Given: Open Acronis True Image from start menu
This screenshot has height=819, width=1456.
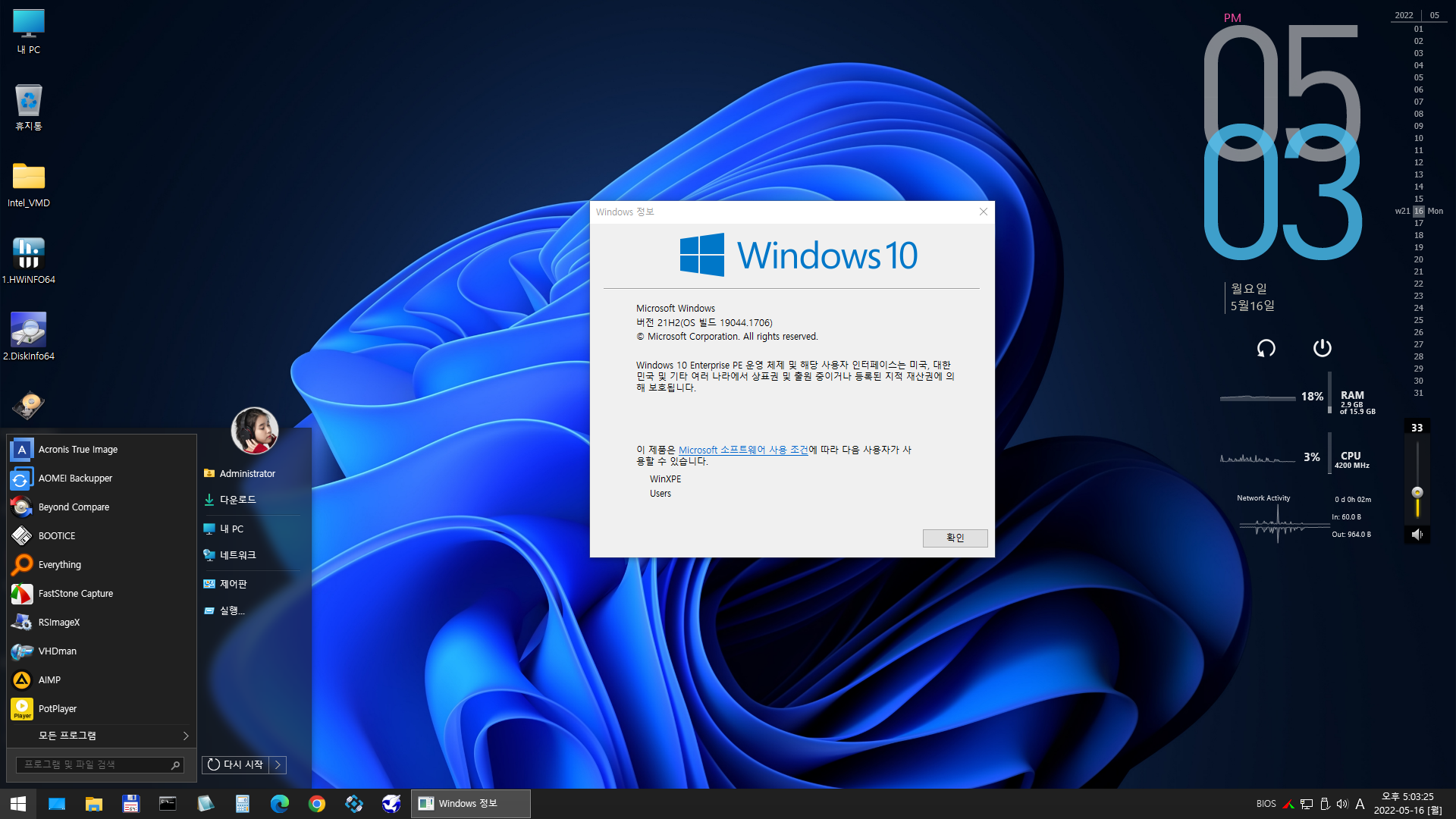Looking at the screenshot, I should pos(101,450).
